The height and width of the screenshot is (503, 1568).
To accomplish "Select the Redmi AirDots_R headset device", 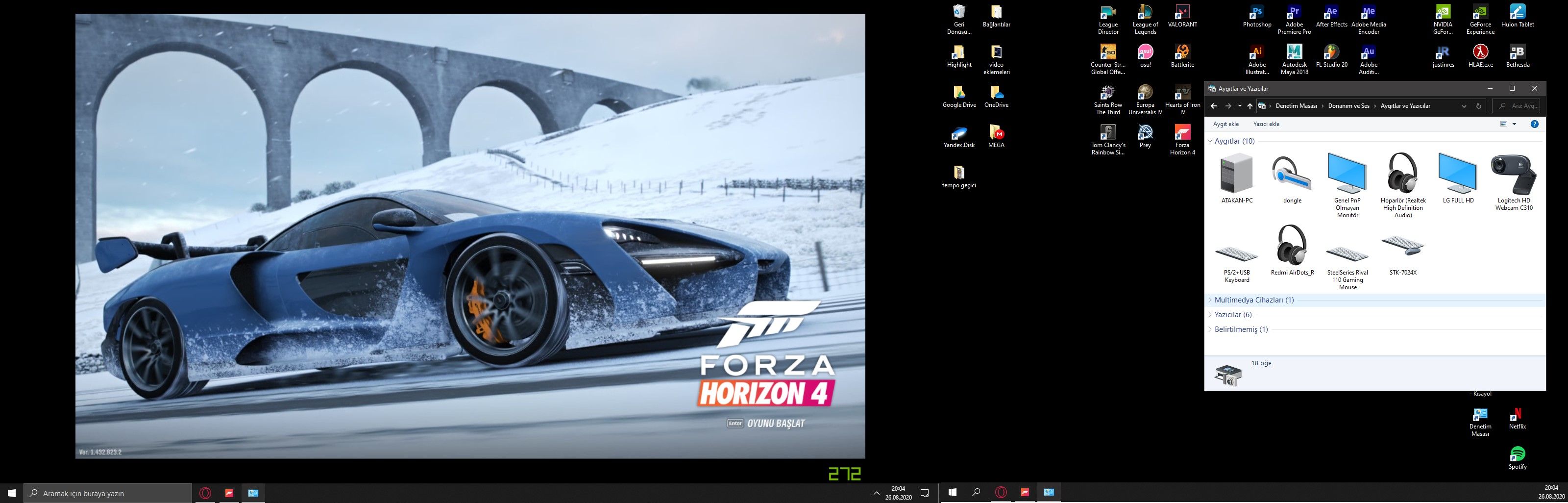I will (x=1292, y=251).
